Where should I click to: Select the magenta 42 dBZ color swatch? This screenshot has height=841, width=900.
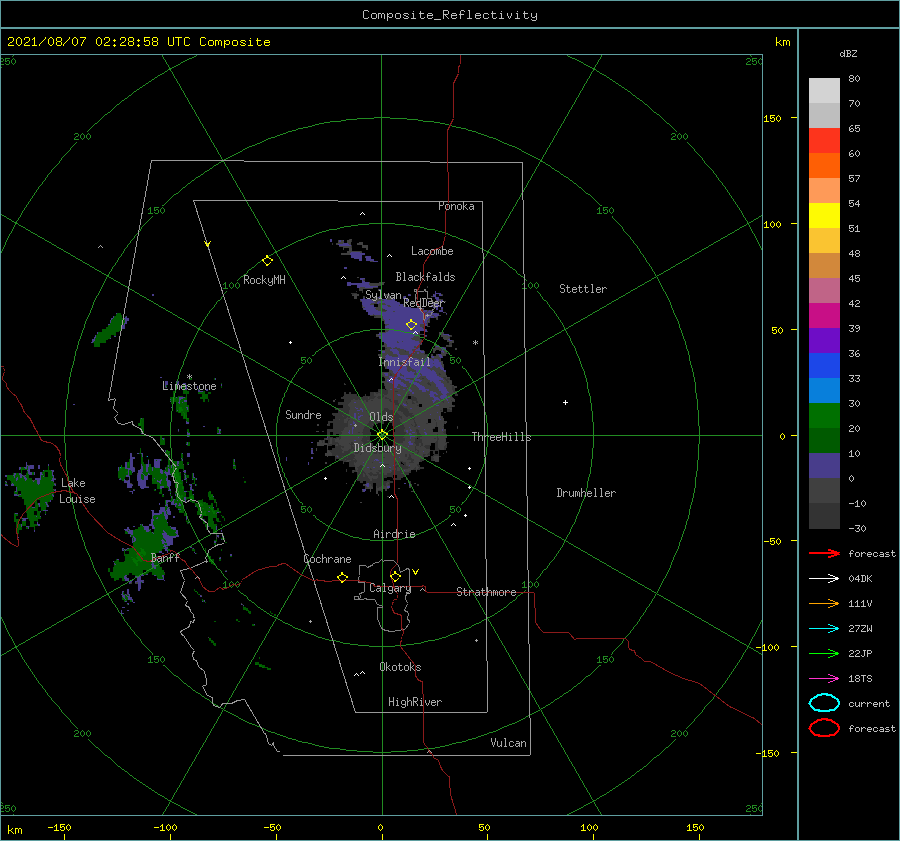[x=824, y=315]
